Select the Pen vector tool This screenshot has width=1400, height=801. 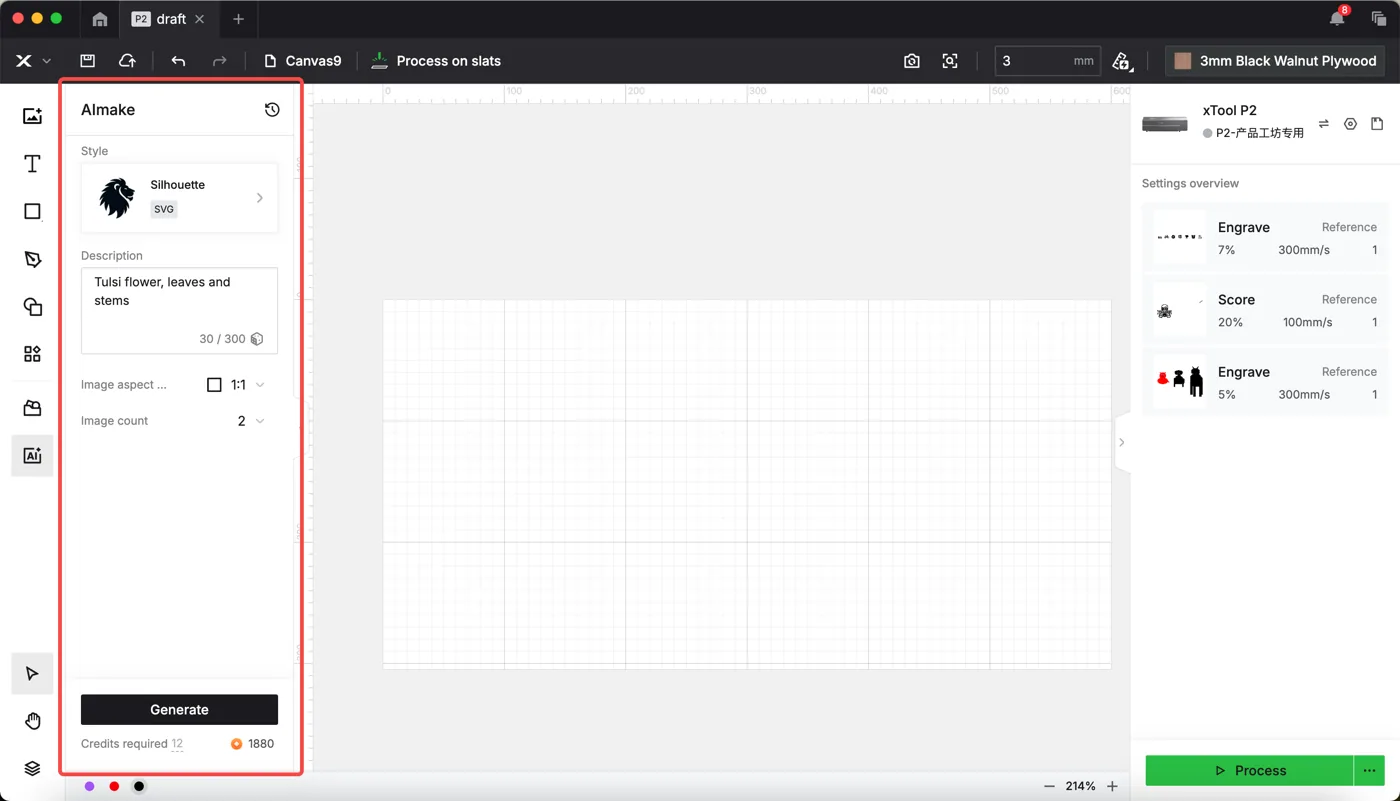tap(32, 259)
